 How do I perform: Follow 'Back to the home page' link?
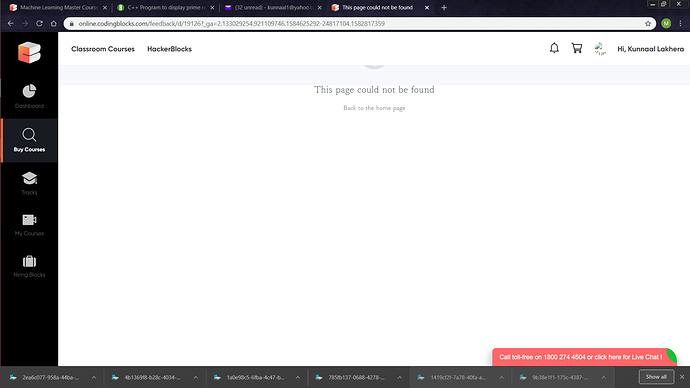coord(374,108)
